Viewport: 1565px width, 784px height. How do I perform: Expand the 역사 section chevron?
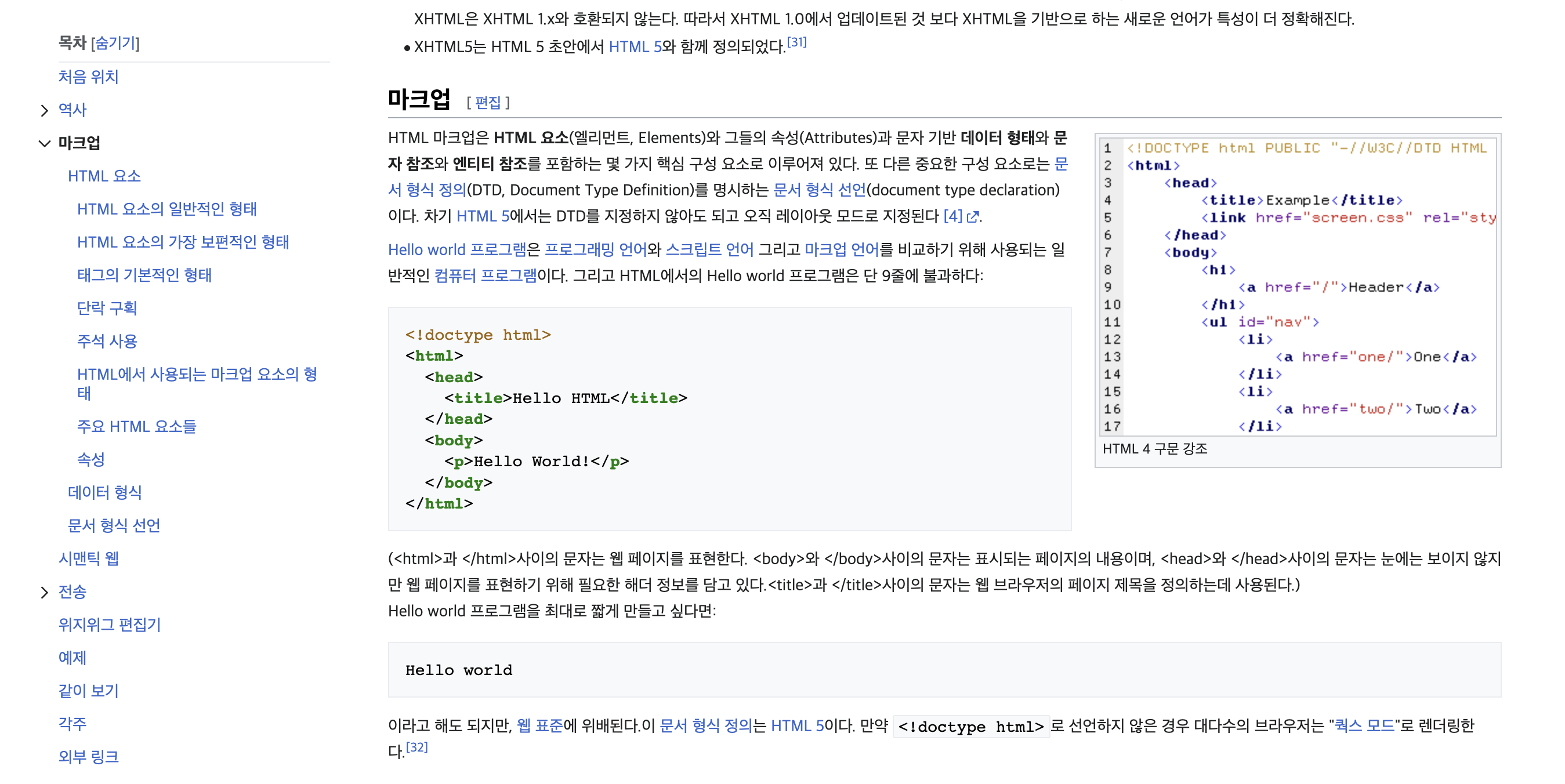44,110
